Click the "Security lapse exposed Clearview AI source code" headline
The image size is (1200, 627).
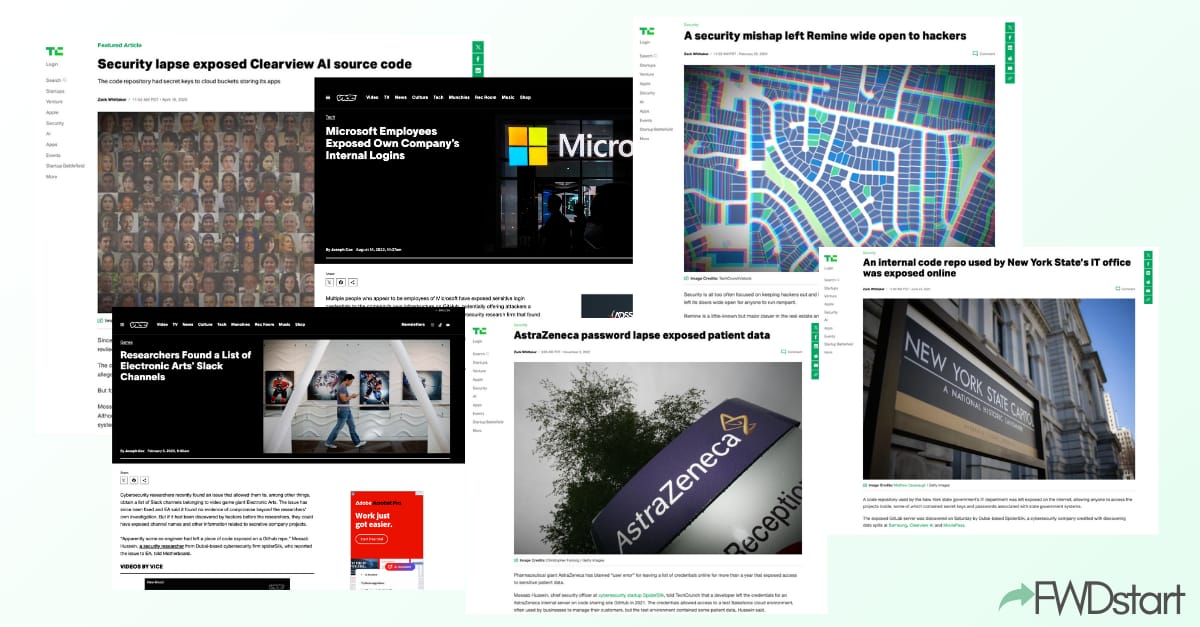pos(255,64)
